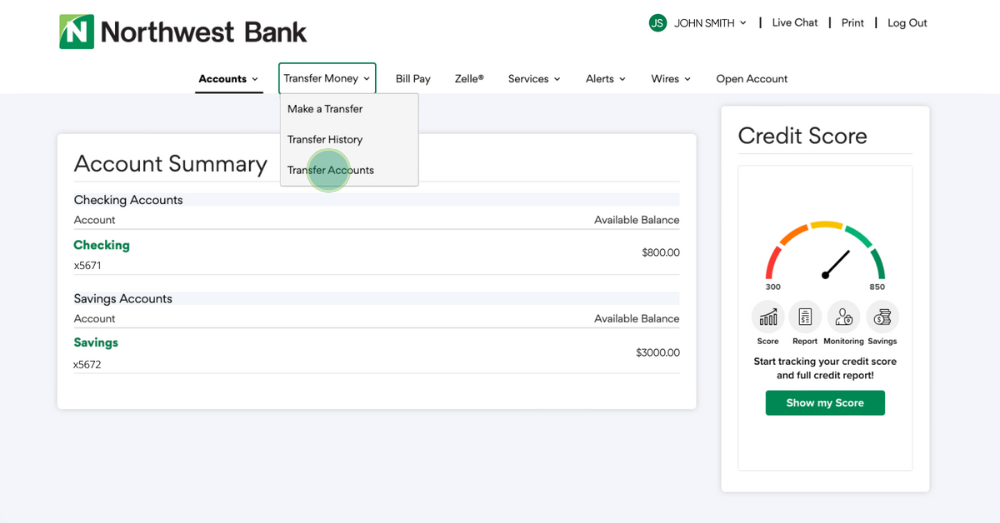Select Transfer History from the menu
1000x523 pixels.
[325, 140]
